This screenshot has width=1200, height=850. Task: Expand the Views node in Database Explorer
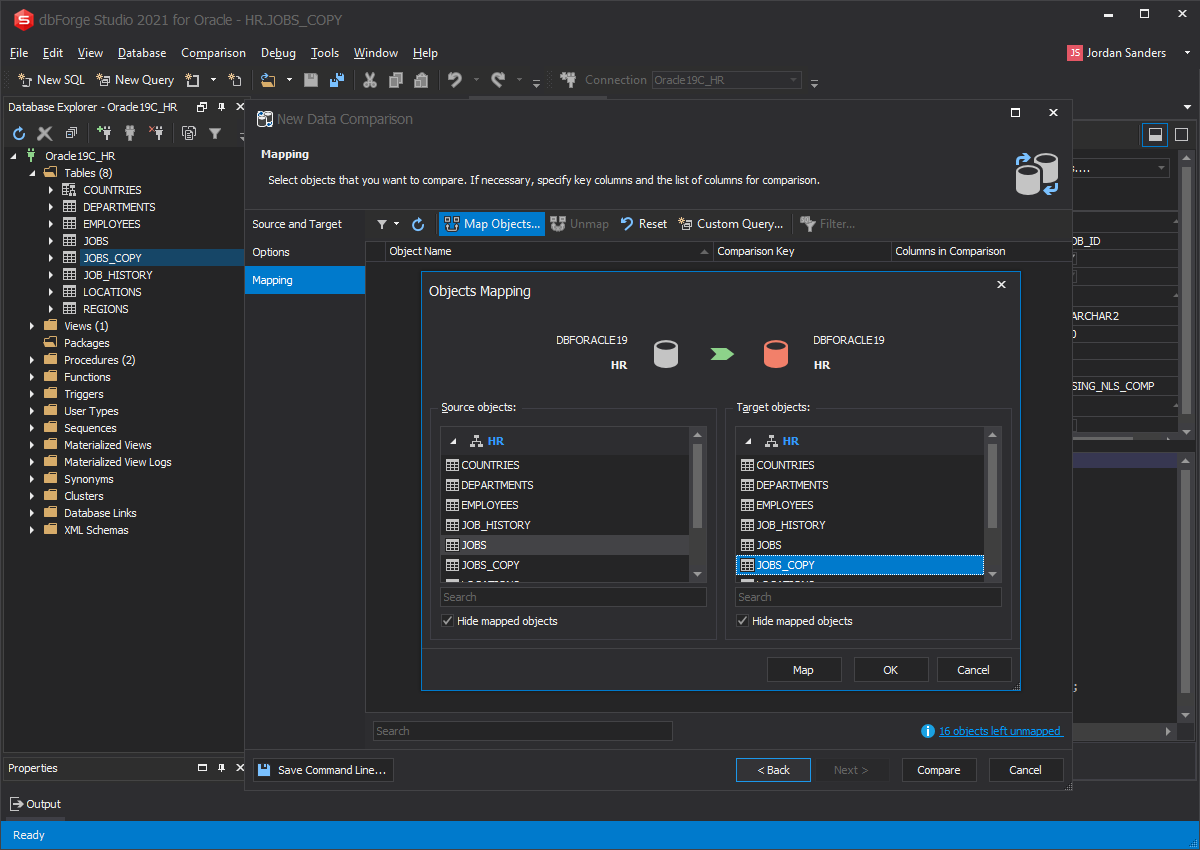[32, 326]
